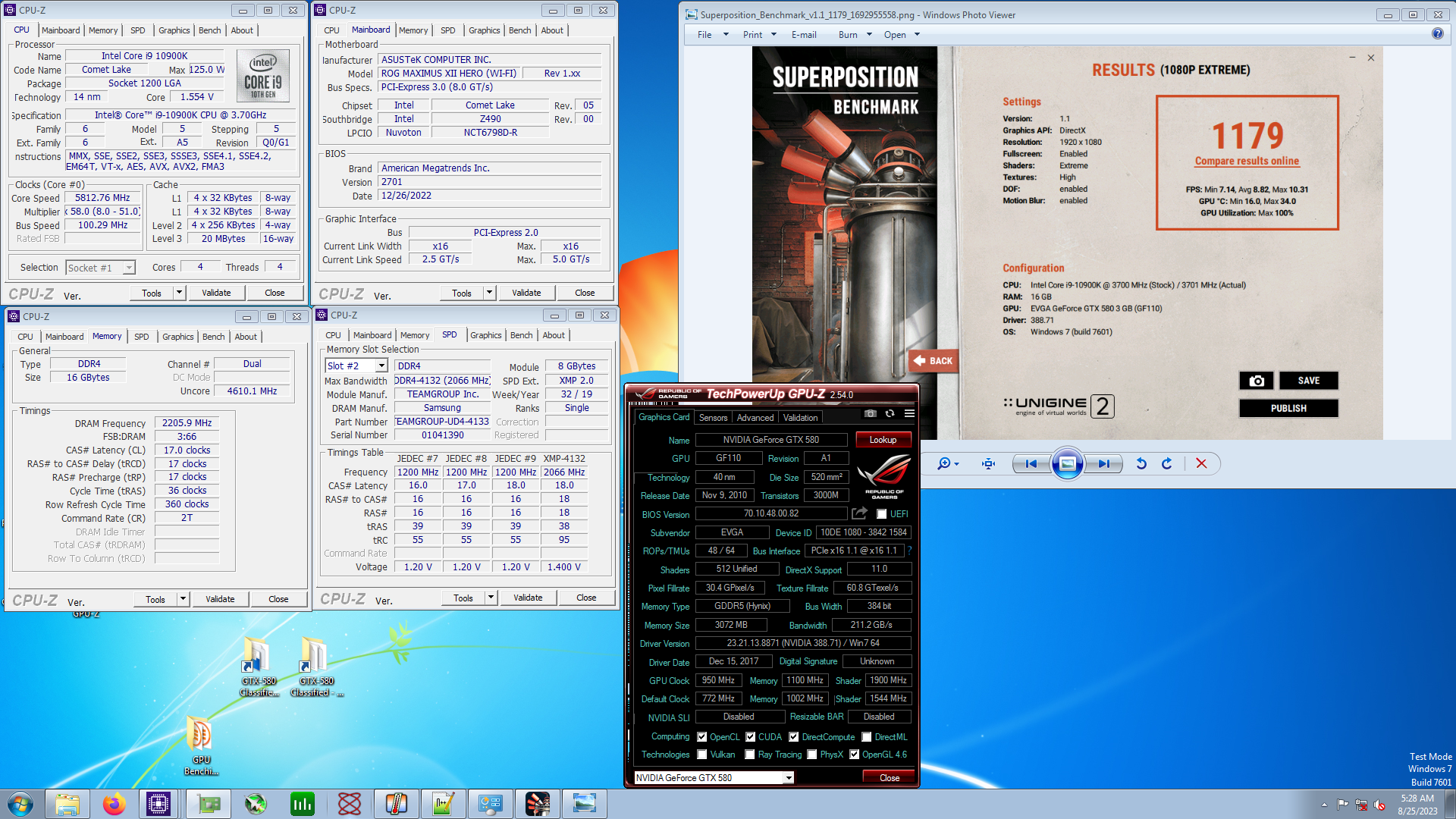
Task: Toggle the OpenCL checkbox
Action: coord(701,737)
